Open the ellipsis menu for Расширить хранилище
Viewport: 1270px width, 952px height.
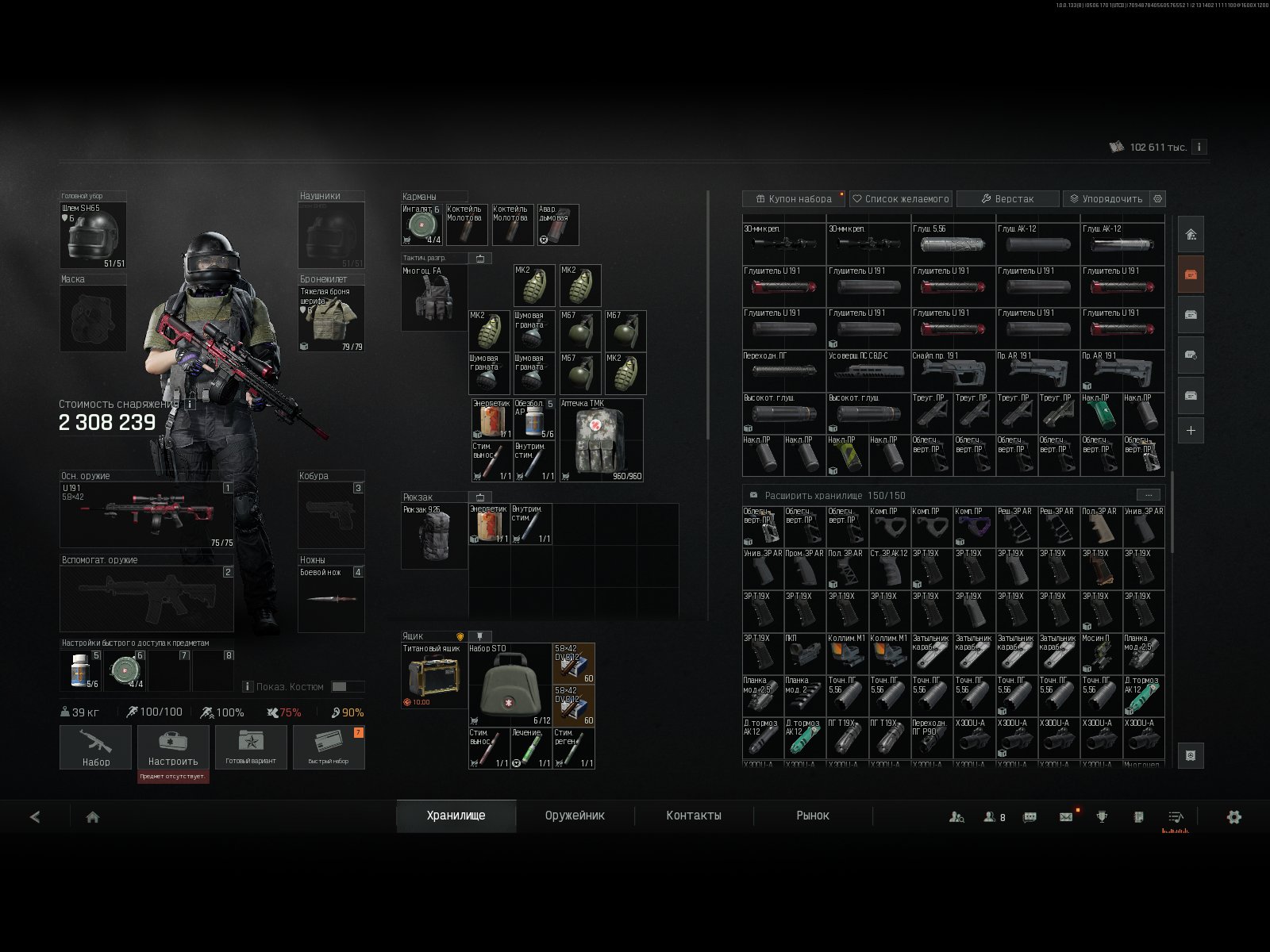click(1149, 494)
